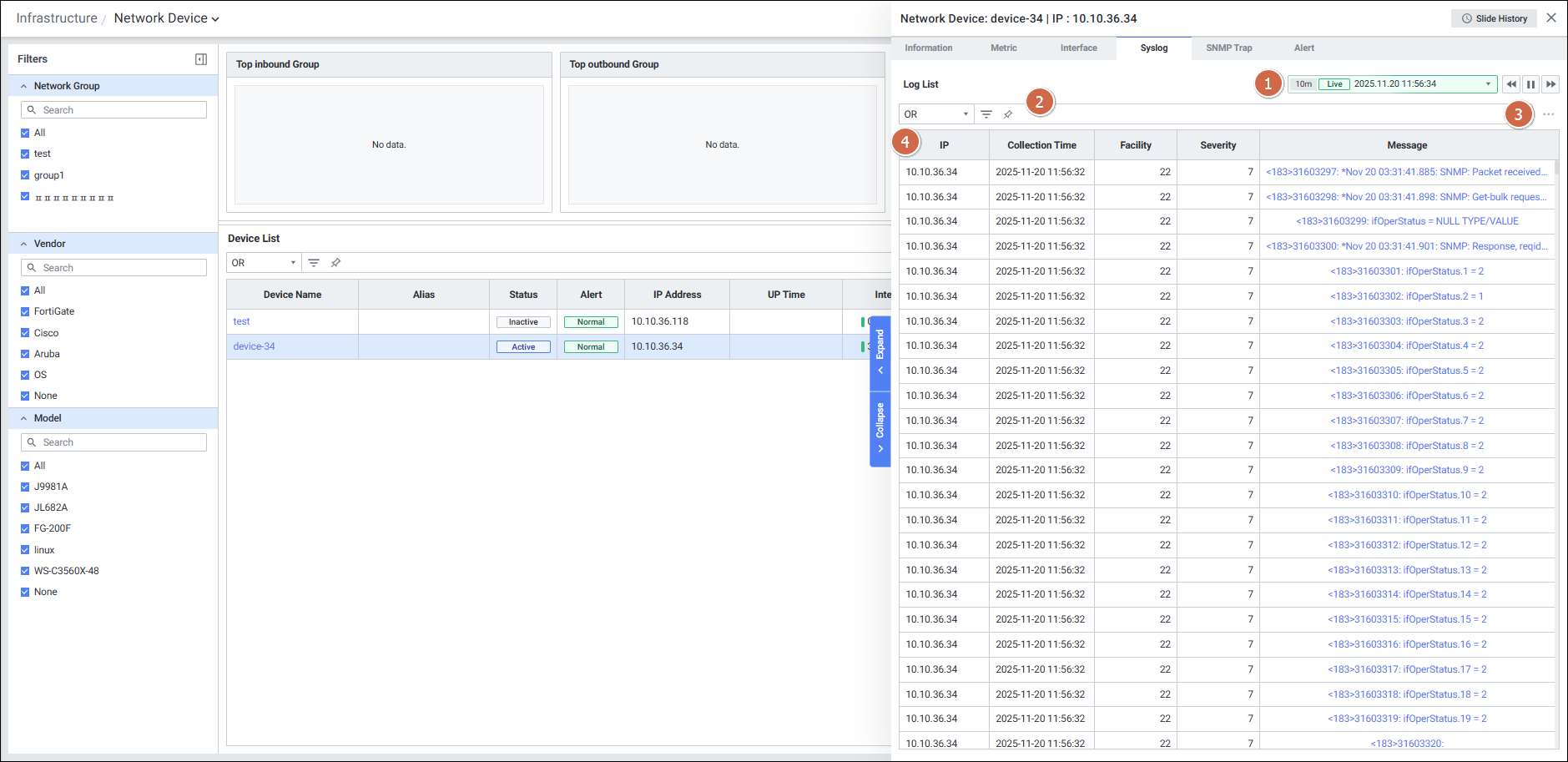Open the device-34 link in Device List

(254, 346)
